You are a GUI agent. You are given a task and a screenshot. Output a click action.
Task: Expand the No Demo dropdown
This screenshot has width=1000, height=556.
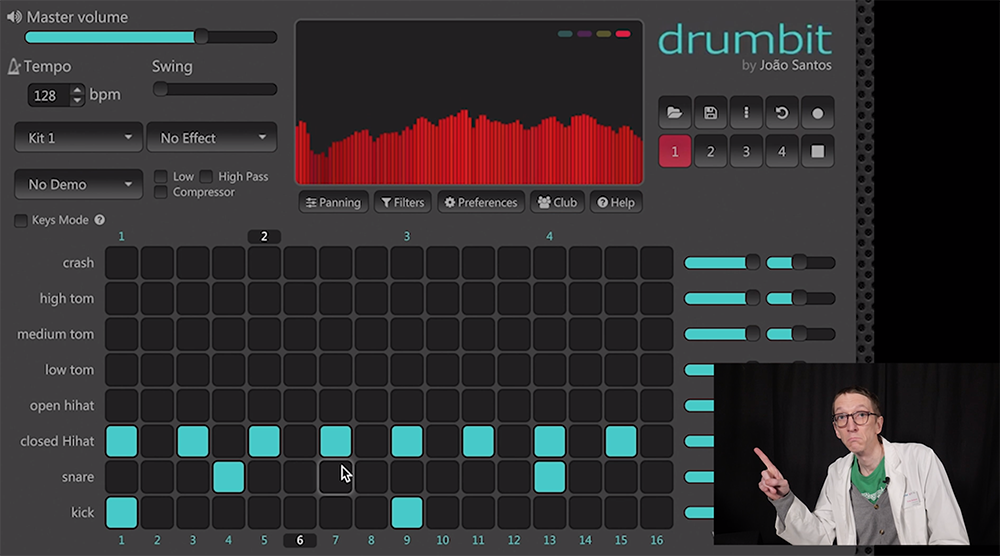tap(78, 184)
